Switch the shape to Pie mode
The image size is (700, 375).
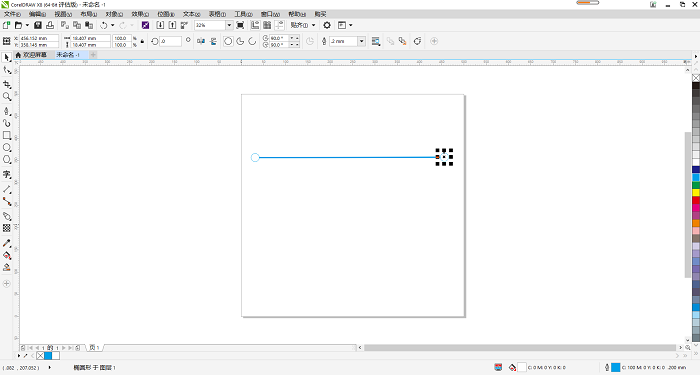click(240, 41)
